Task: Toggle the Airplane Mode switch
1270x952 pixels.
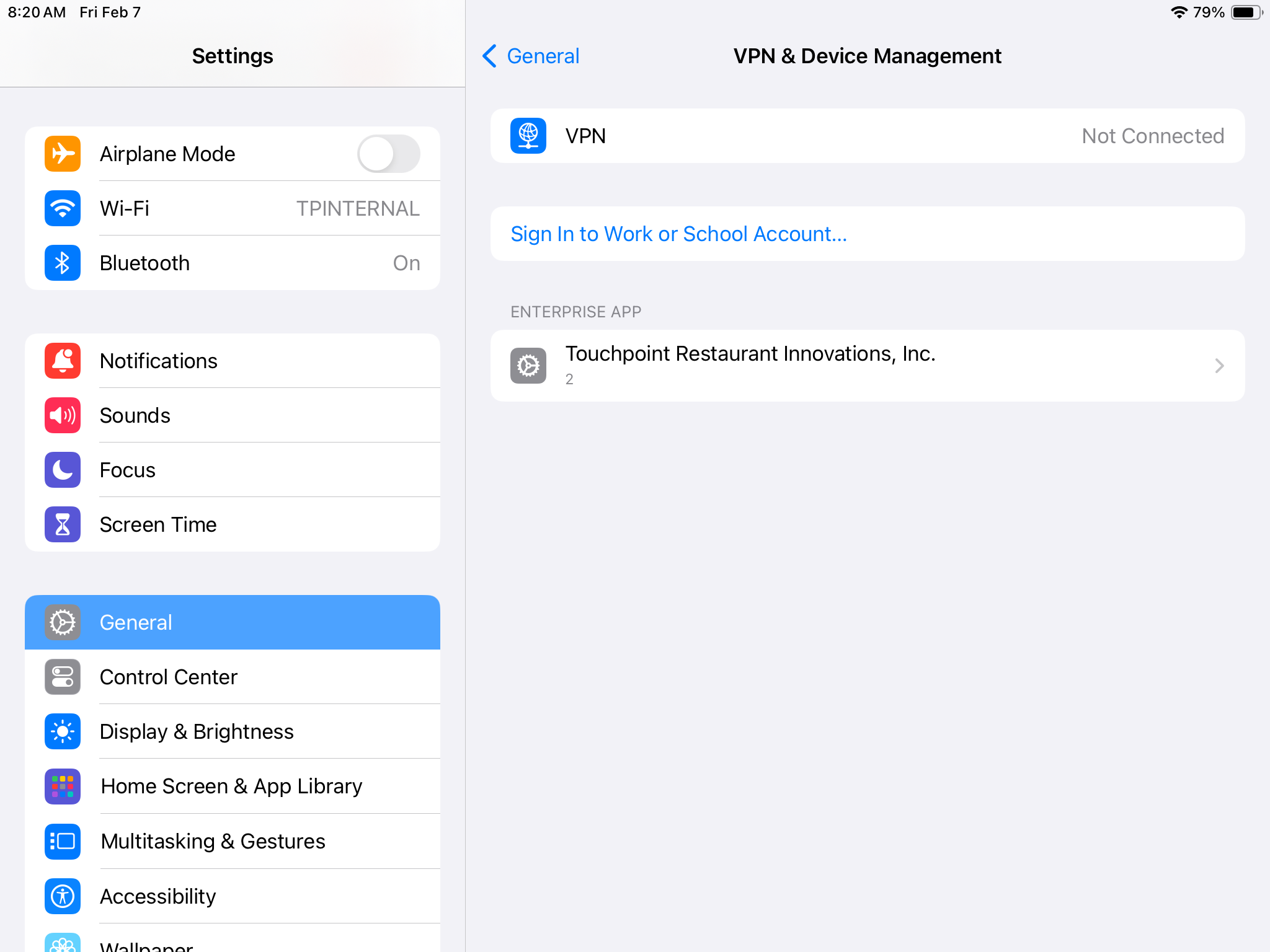Action: 388,154
